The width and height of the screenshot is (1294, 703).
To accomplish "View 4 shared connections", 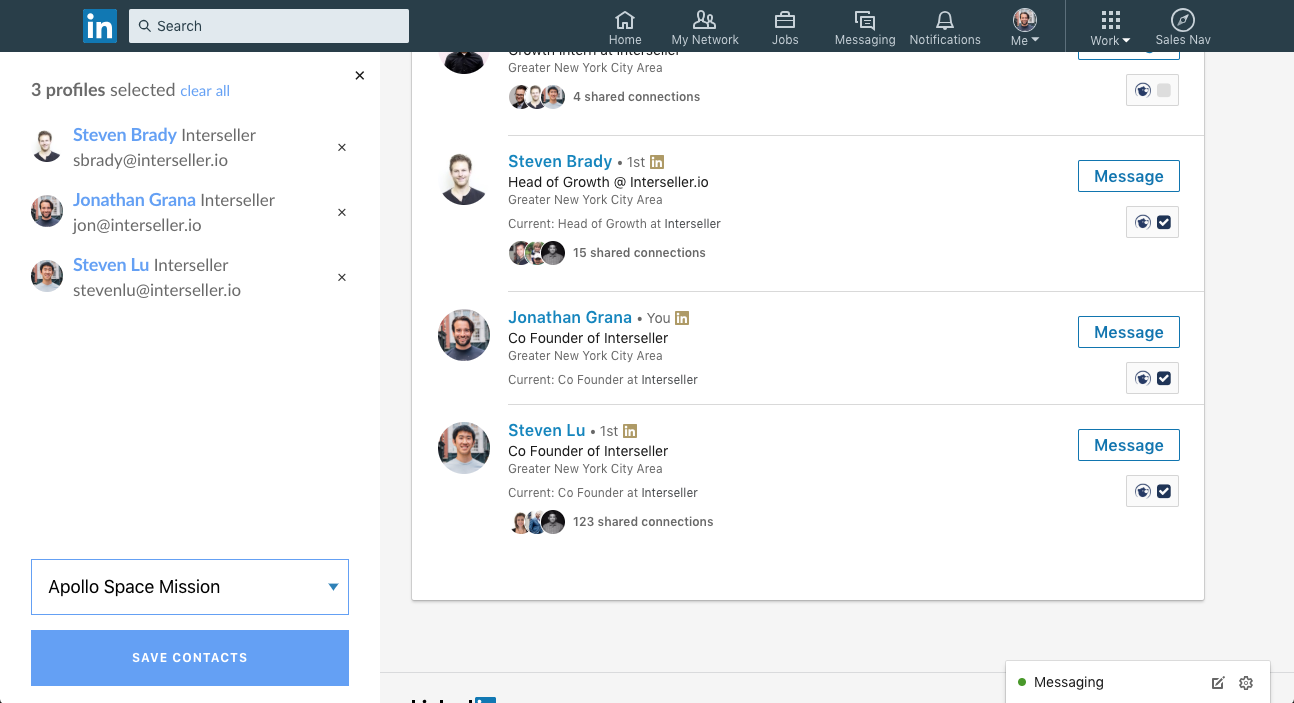I will [x=636, y=97].
